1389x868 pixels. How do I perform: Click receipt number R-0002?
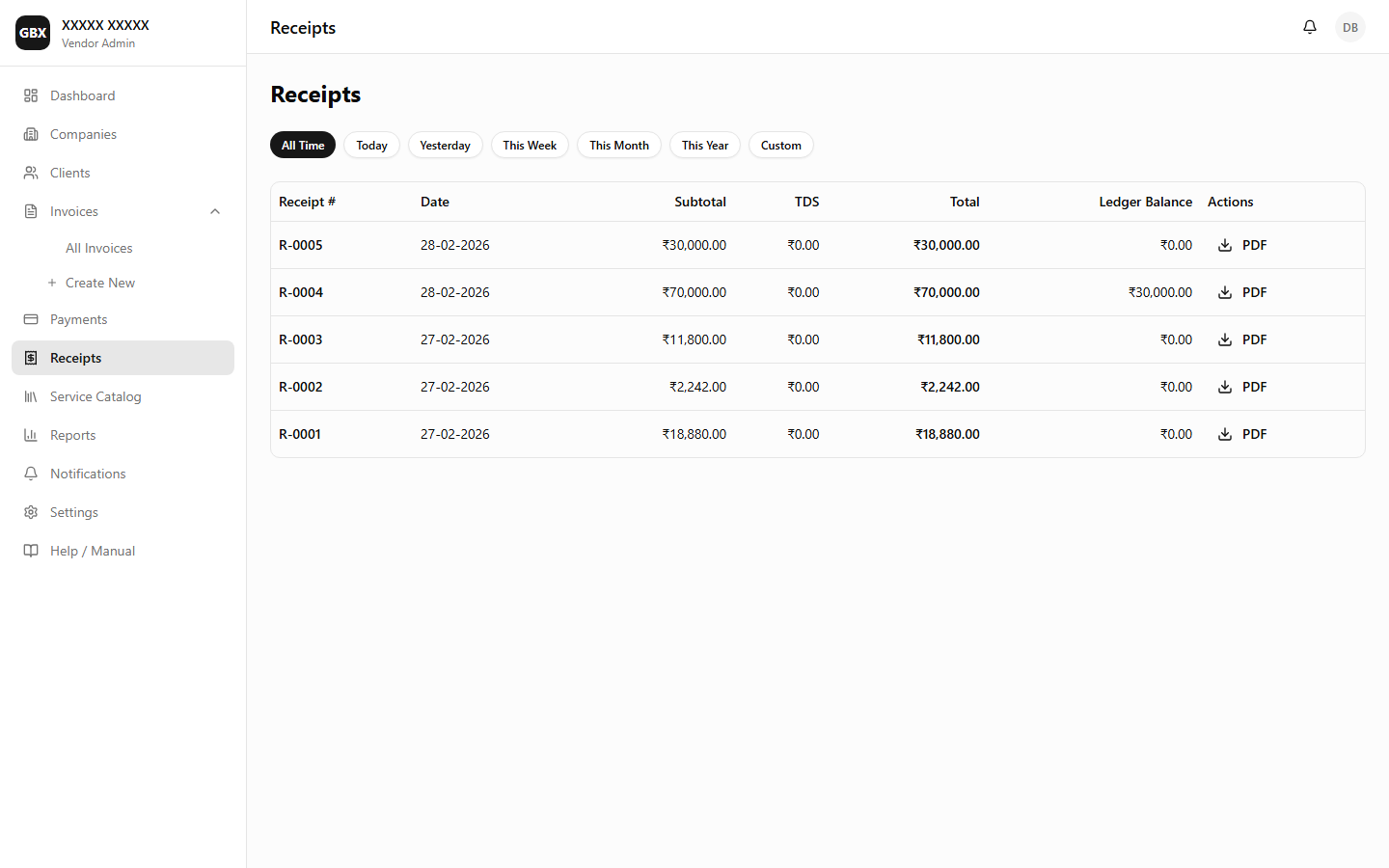click(x=301, y=387)
